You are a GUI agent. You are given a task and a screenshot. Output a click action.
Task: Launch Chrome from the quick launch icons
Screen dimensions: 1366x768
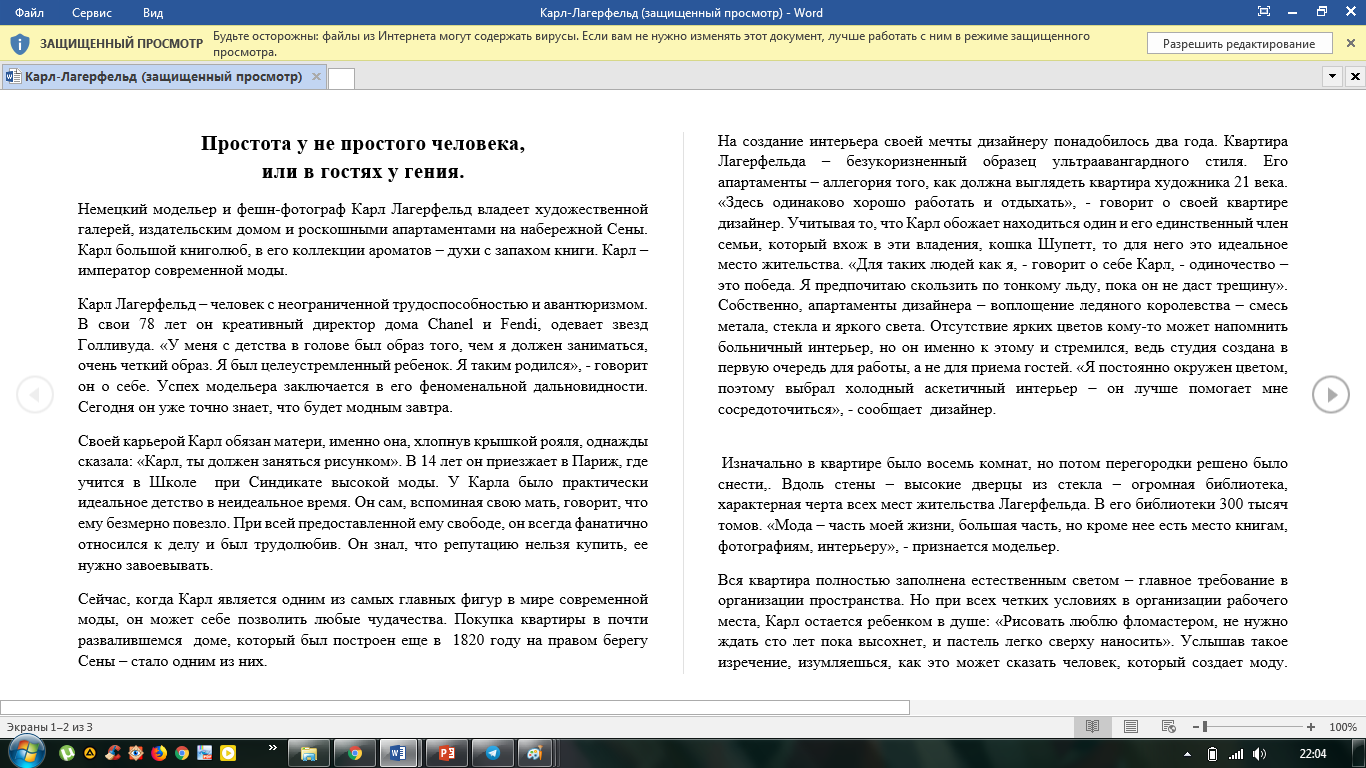pyautogui.click(x=182, y=753)
